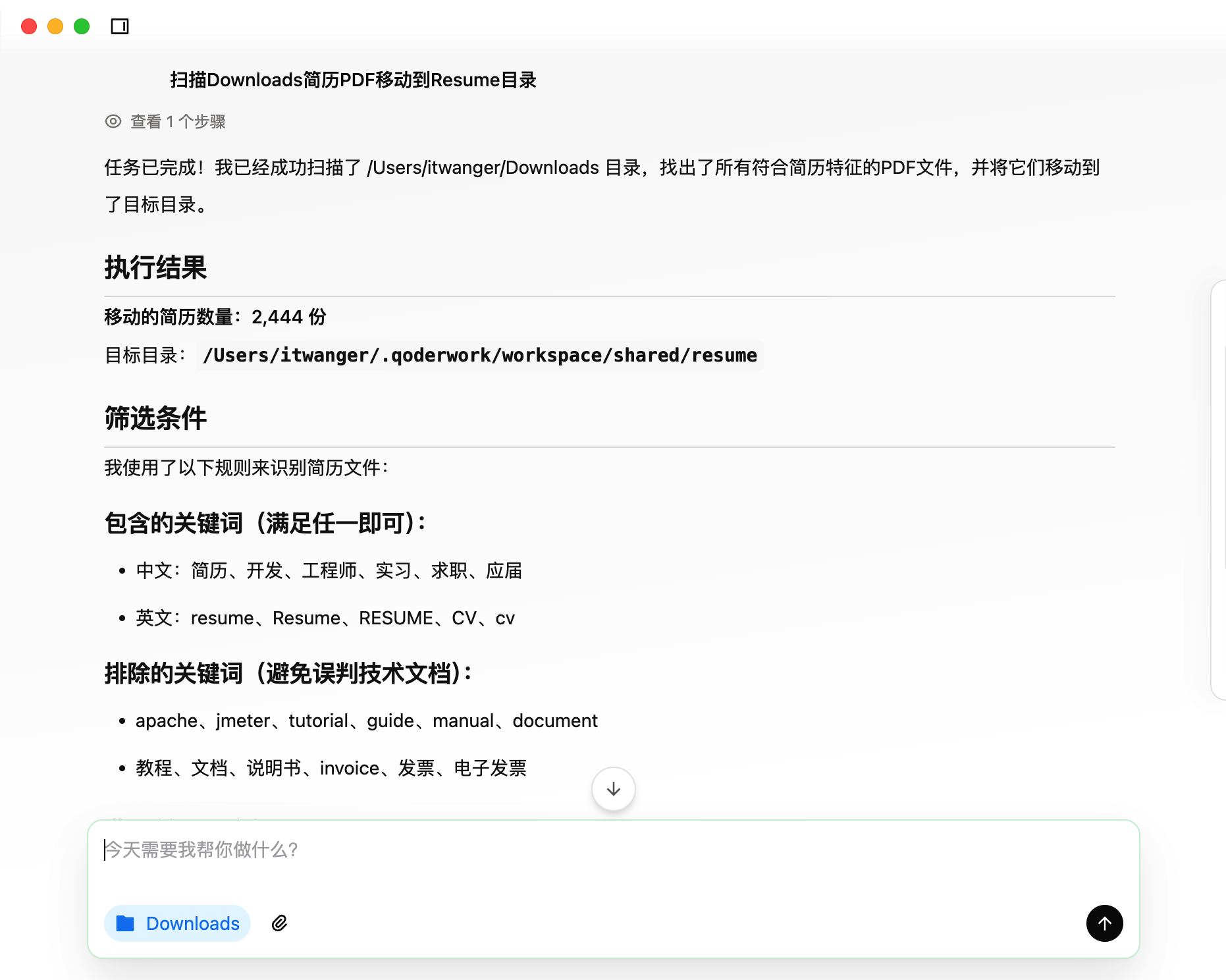The height and width of the screenshot is (980, 1226).
Task: Click the 排除的关键词 subheading
Action: click(288, 674)
